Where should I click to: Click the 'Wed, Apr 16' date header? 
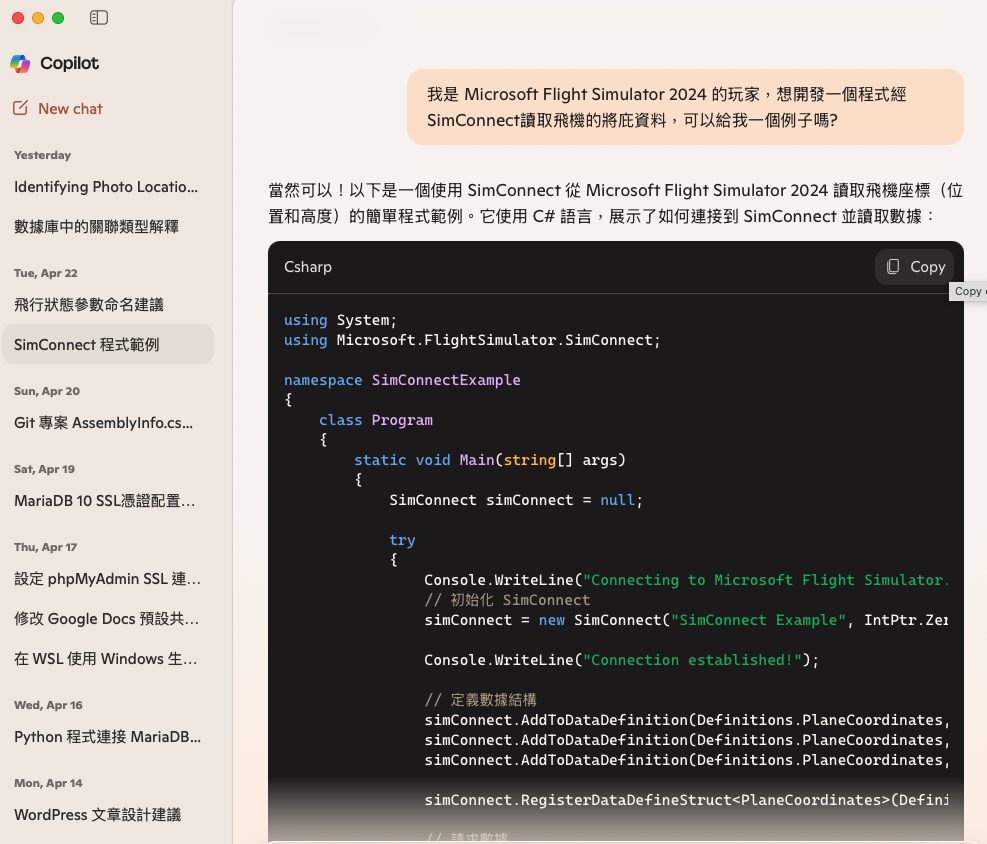(x=48, y=705)
